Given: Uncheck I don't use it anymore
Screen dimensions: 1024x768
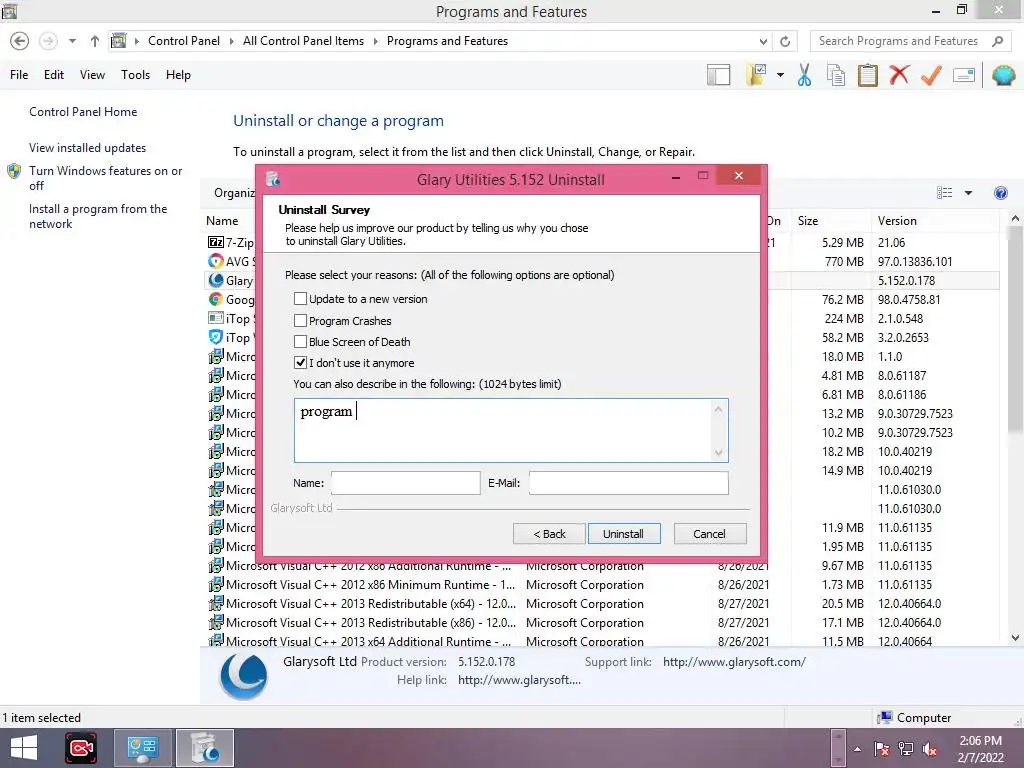Looking at the screenshot, I should click(300, 362).
